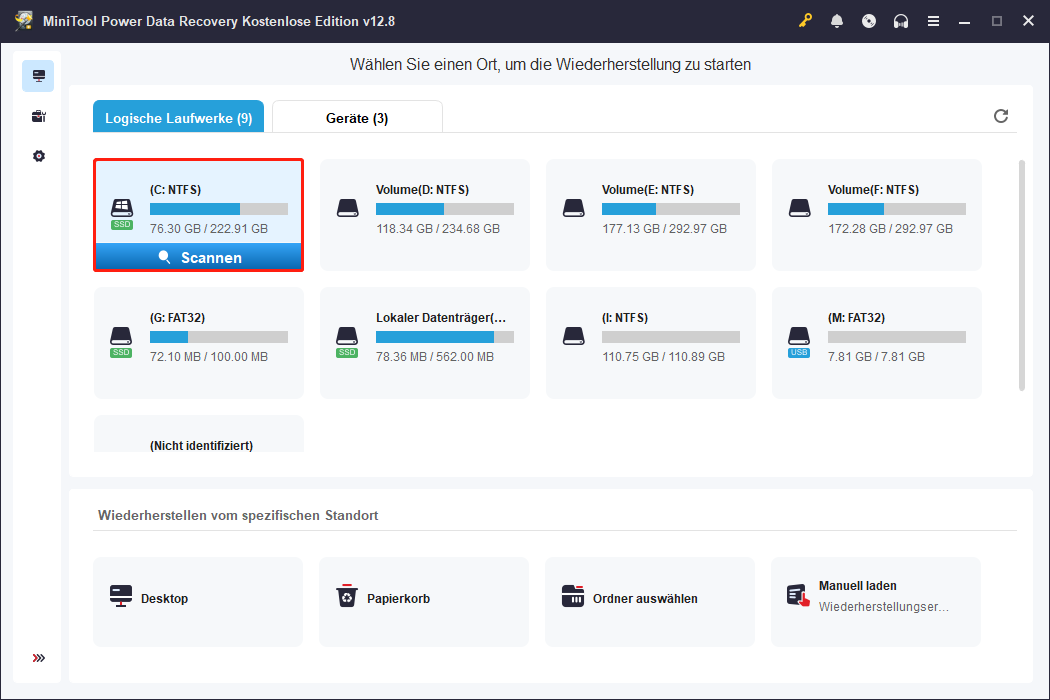
Task: Open the hamburger menu in the title bar
Action: pos(933,20)
